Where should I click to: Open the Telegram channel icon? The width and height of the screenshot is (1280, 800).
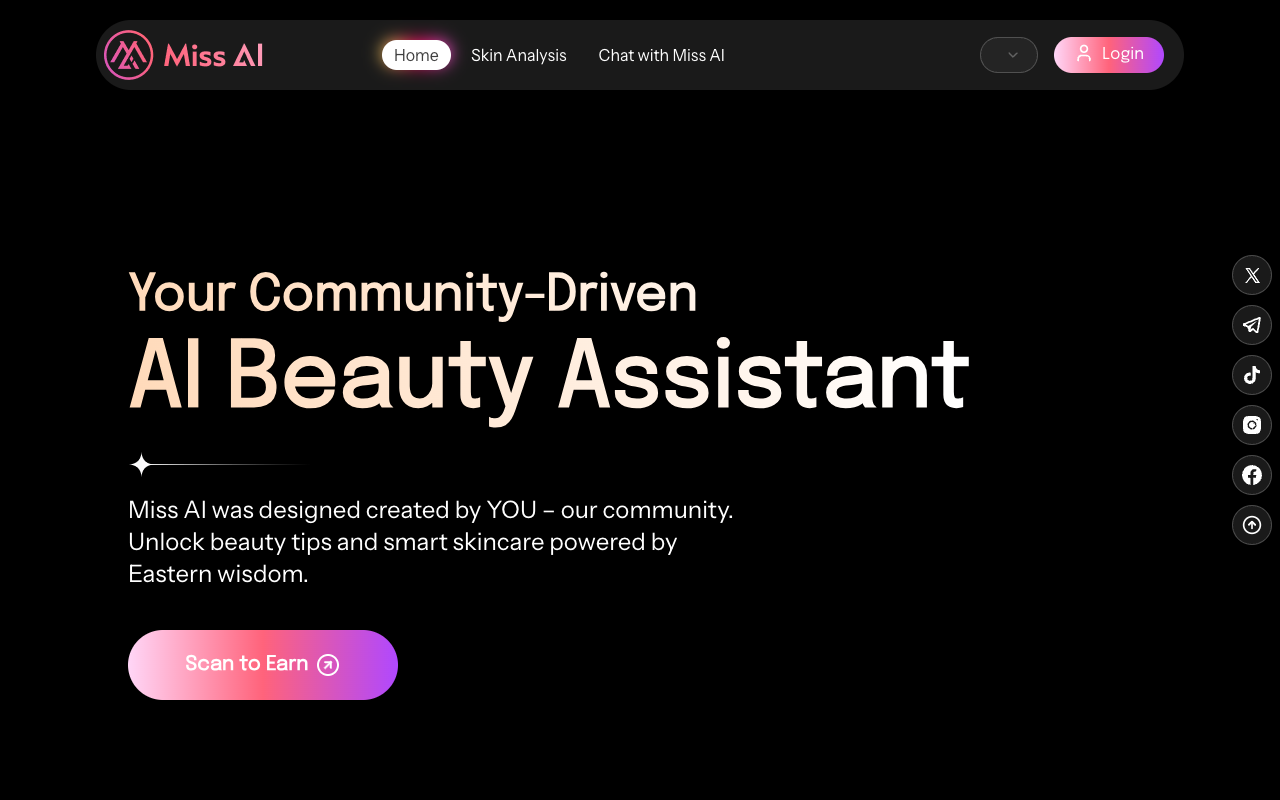(1252, 325)
